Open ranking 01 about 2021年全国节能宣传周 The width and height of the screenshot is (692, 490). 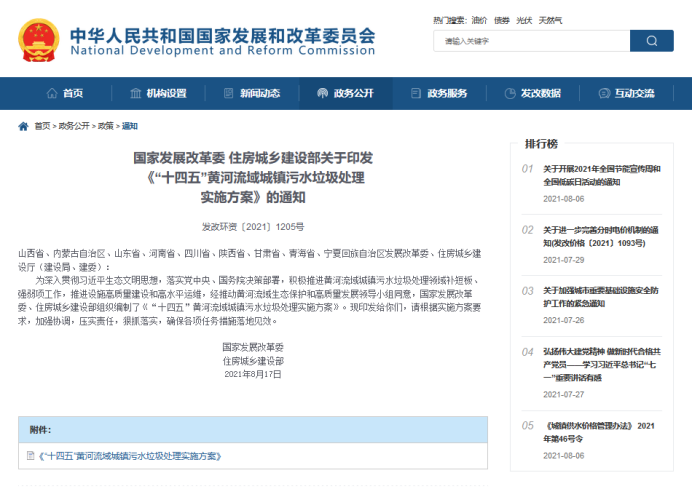pos(602,175)
